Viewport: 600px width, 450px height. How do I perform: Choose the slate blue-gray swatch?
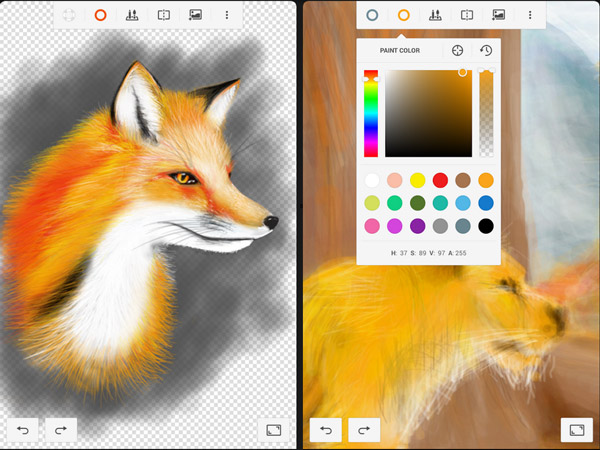click(463, 226)
